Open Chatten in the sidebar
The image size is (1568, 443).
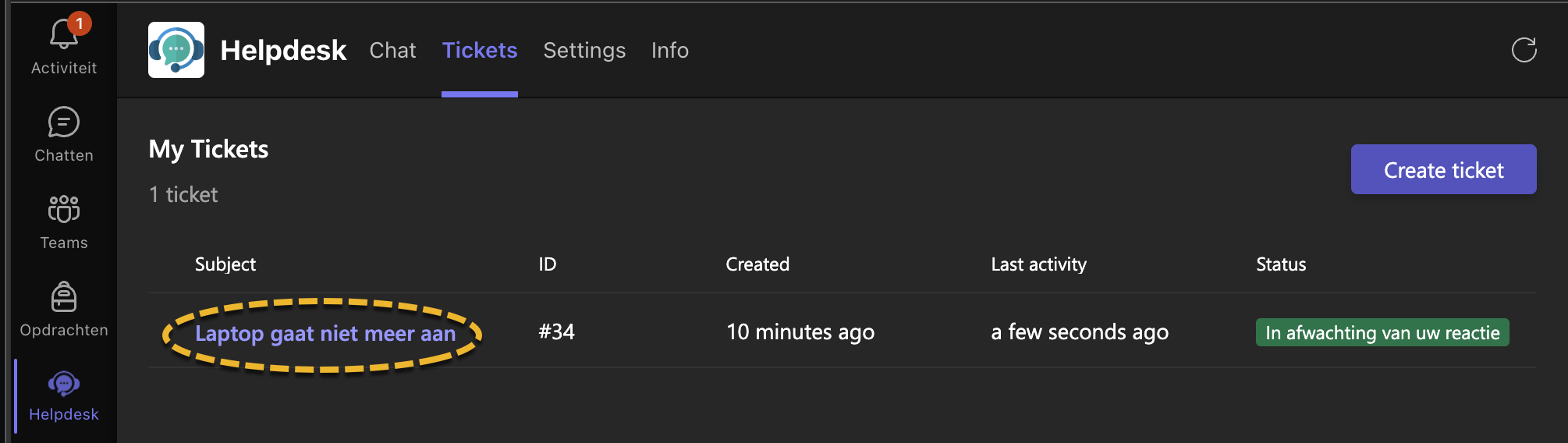64,123
